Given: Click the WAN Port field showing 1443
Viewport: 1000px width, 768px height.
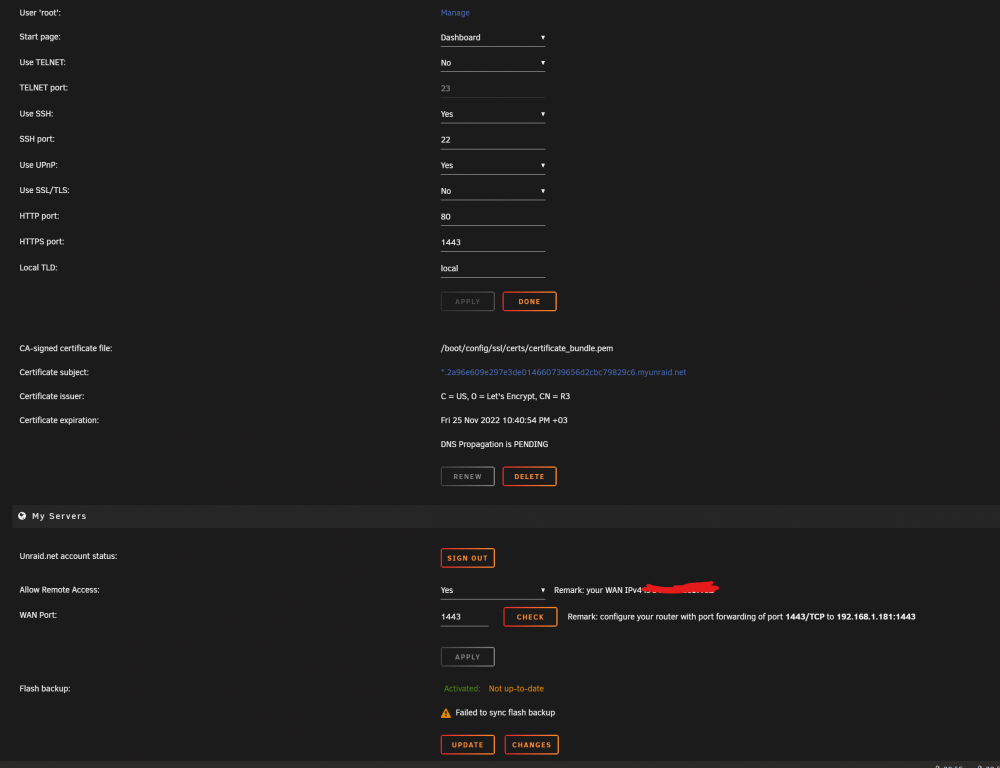Looking at the screenshot, I should click(x=464, y=617).
